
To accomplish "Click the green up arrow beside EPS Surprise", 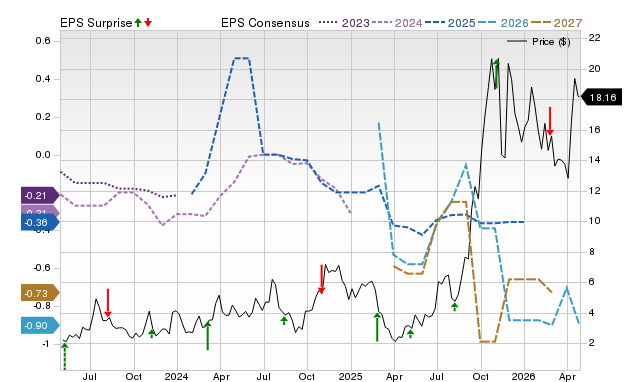I will tap(138, 23).
